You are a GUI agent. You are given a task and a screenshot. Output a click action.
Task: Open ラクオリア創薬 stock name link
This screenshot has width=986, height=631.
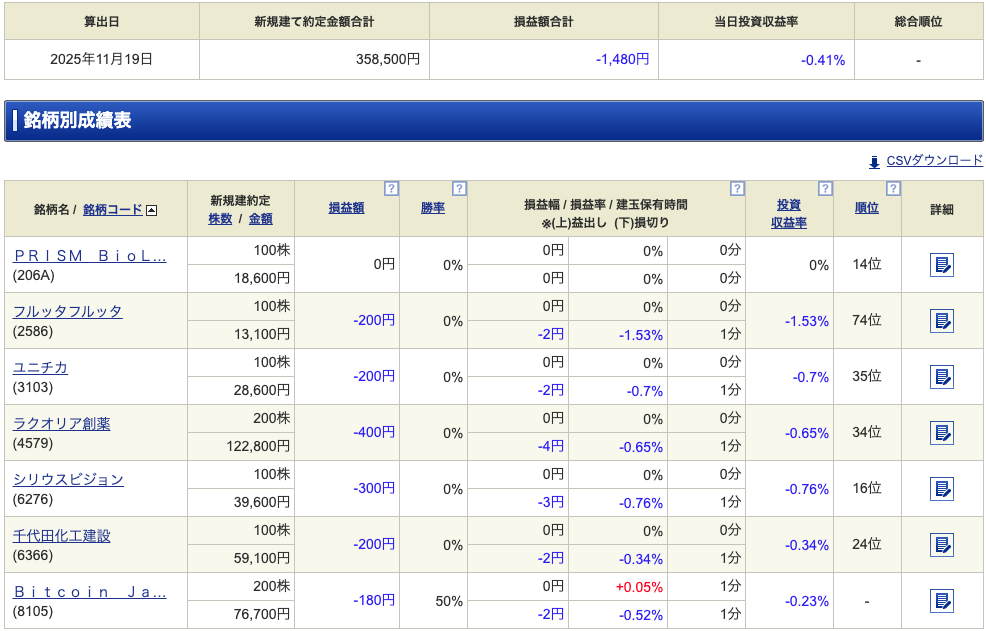(x=62, y=424)
